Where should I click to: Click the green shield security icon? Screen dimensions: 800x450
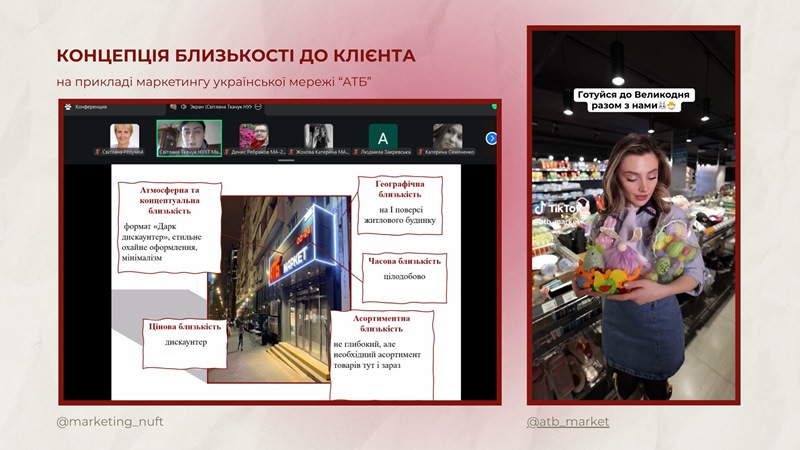click(493, 107)
